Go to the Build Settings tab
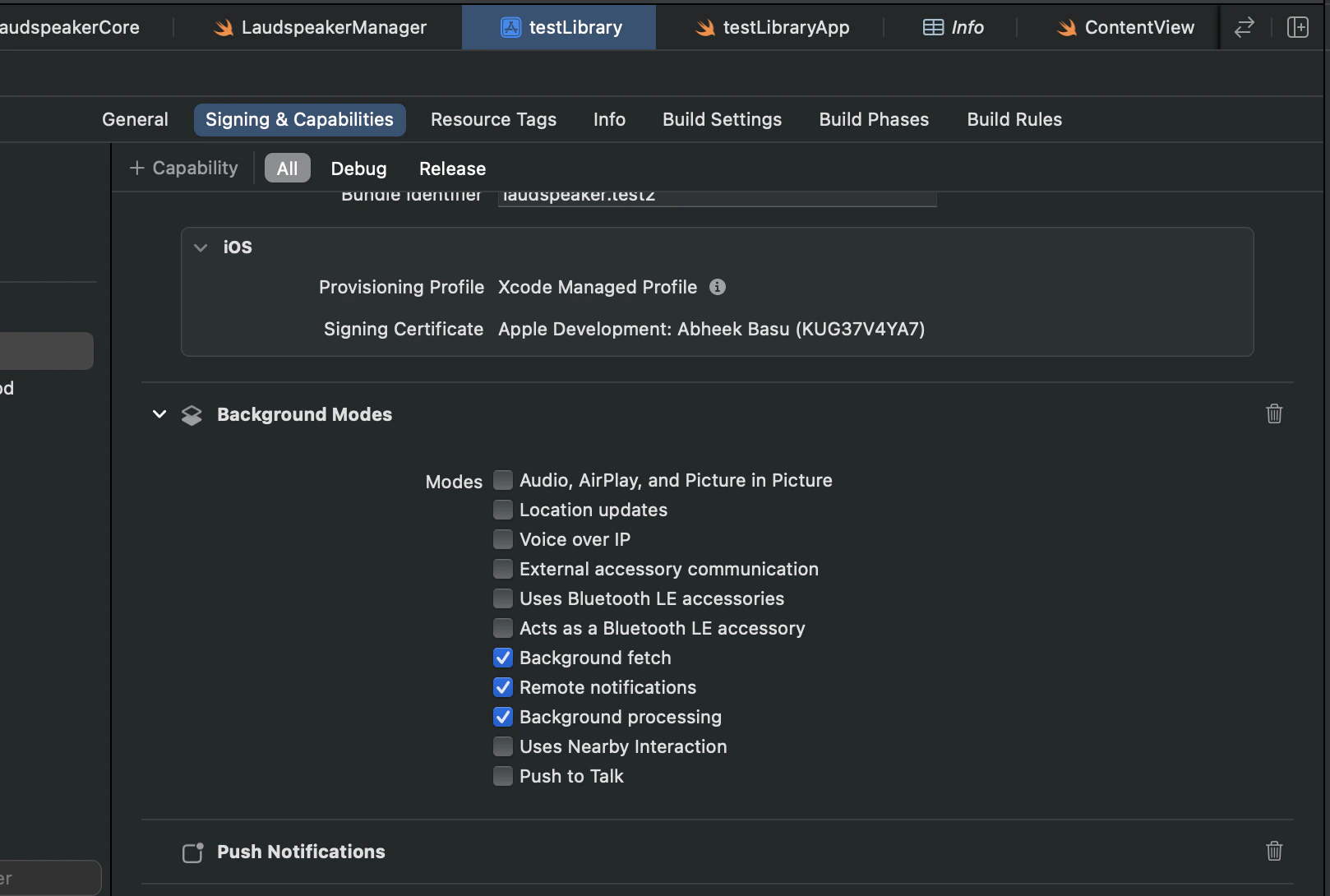Viewport: 1330px width, 896px height. [x=722, y=119]
